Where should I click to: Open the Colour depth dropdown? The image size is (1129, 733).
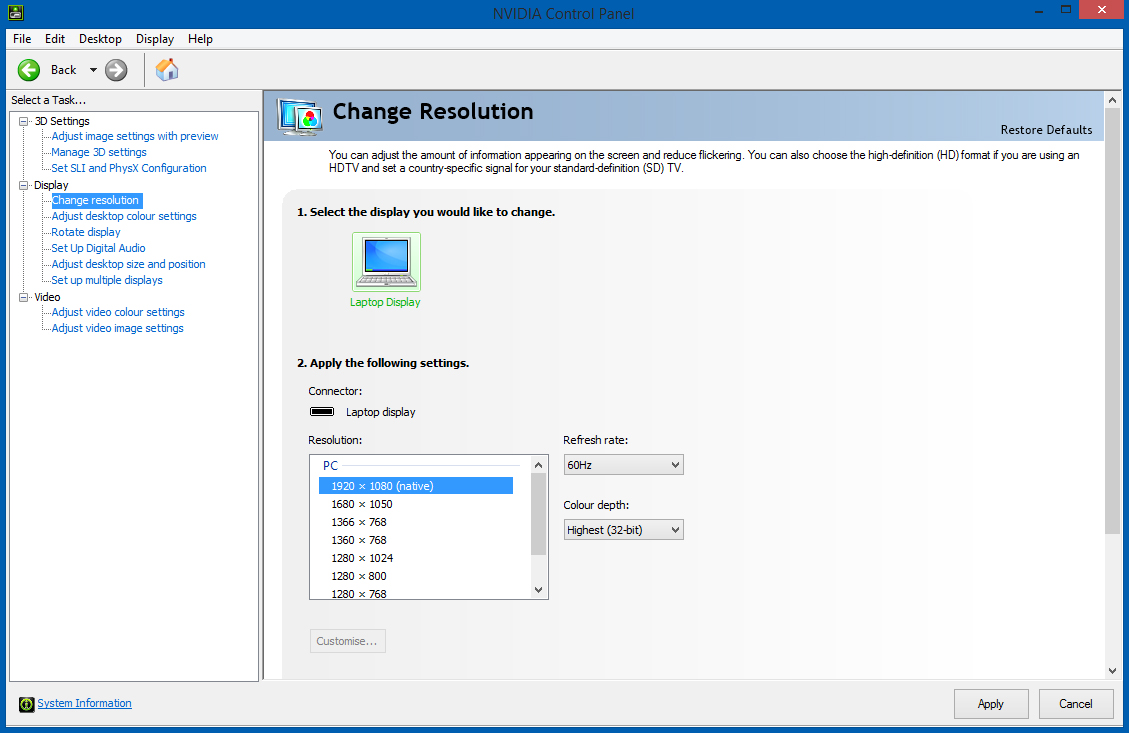pyautogui.click(x=624, y=530)
